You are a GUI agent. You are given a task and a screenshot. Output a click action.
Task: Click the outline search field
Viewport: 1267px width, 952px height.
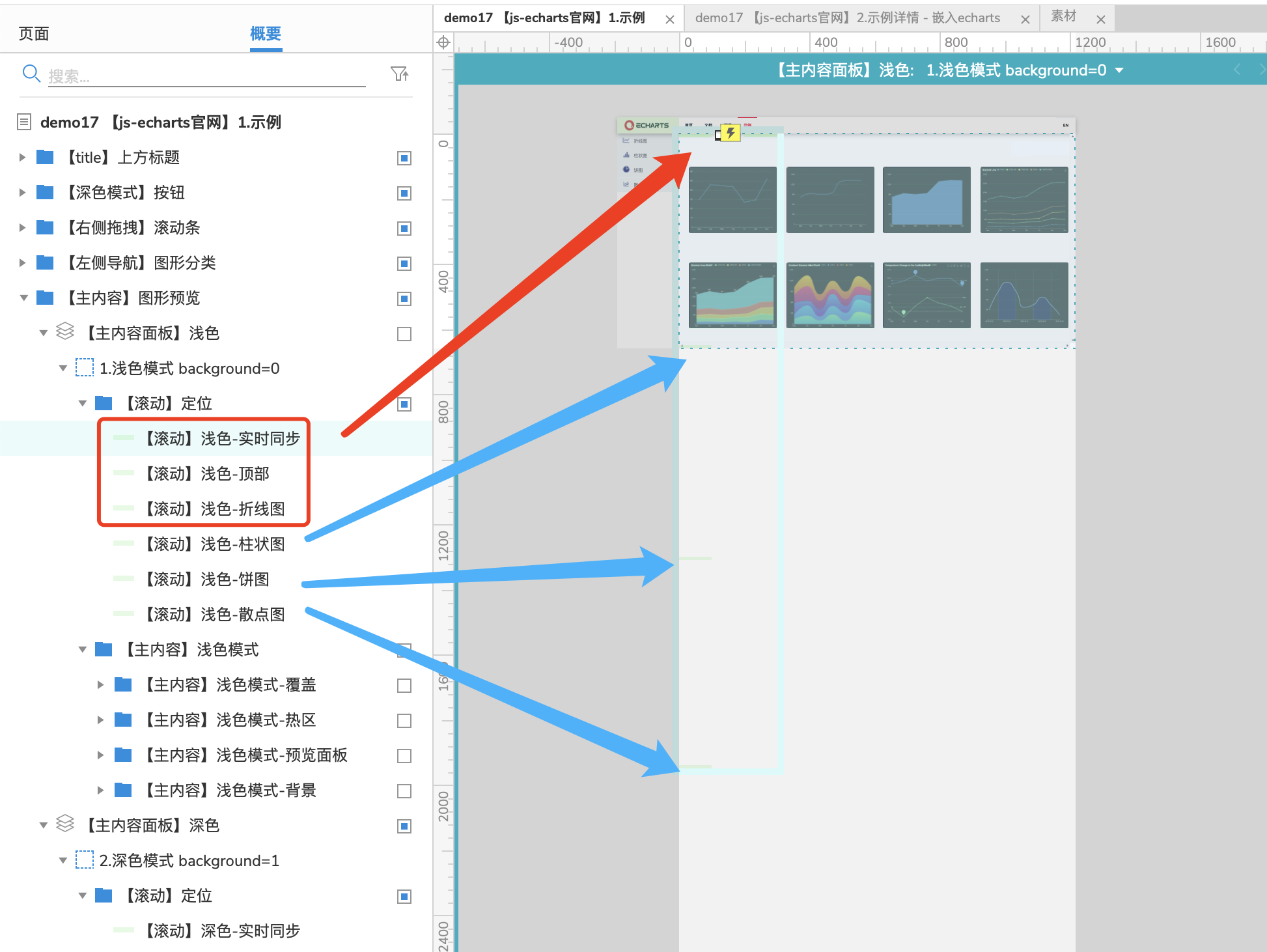[x=206, y=76]
